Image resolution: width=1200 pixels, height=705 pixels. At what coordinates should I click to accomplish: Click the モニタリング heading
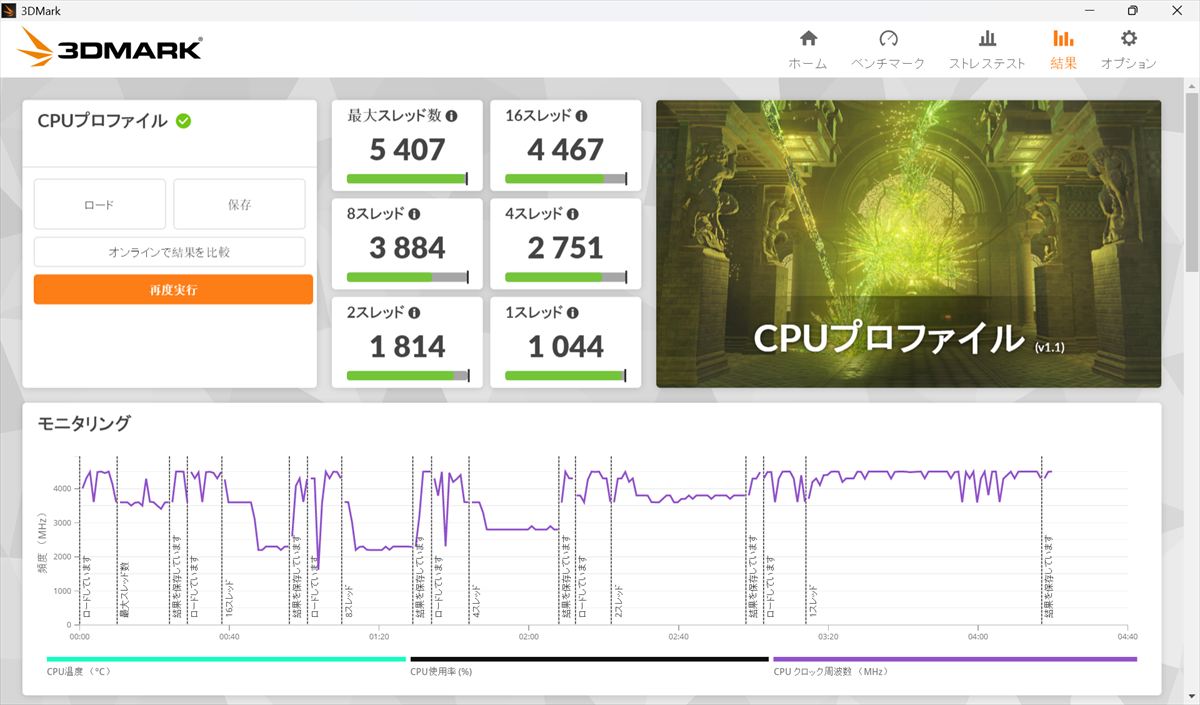click(x=84, y=423)
